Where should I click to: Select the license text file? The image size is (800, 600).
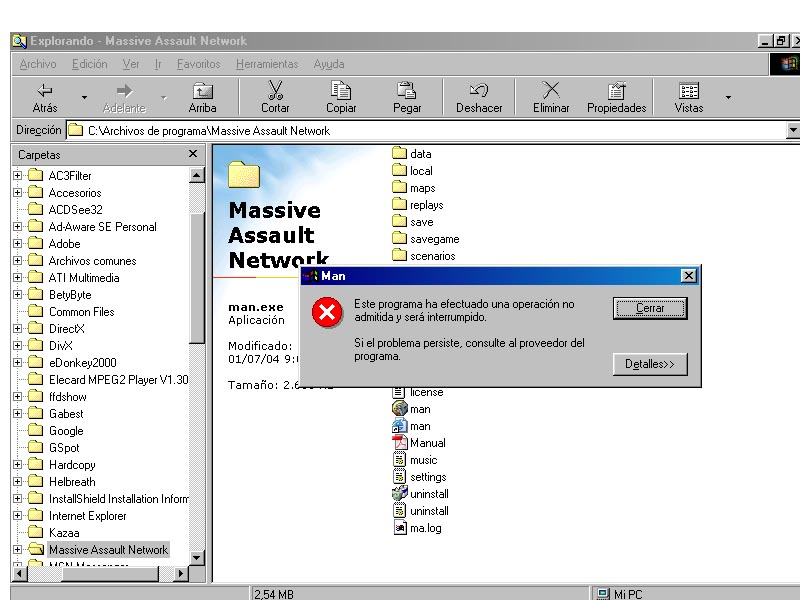(x=418, y=392)
